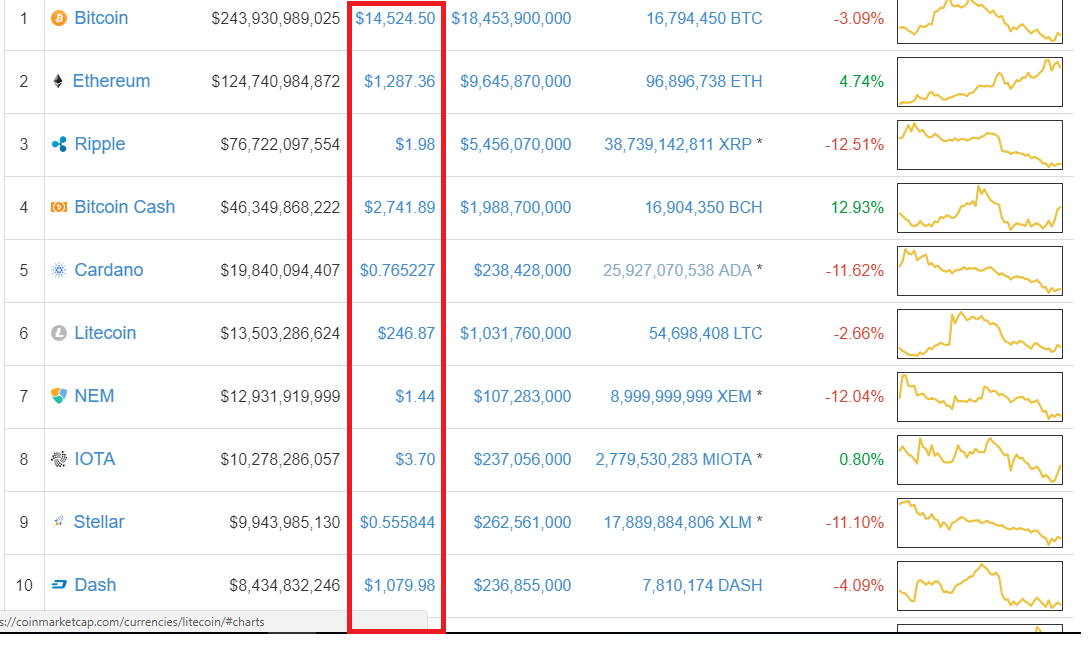Click Bitcoin Cash price $2,741.89

[x=400, y=207]
